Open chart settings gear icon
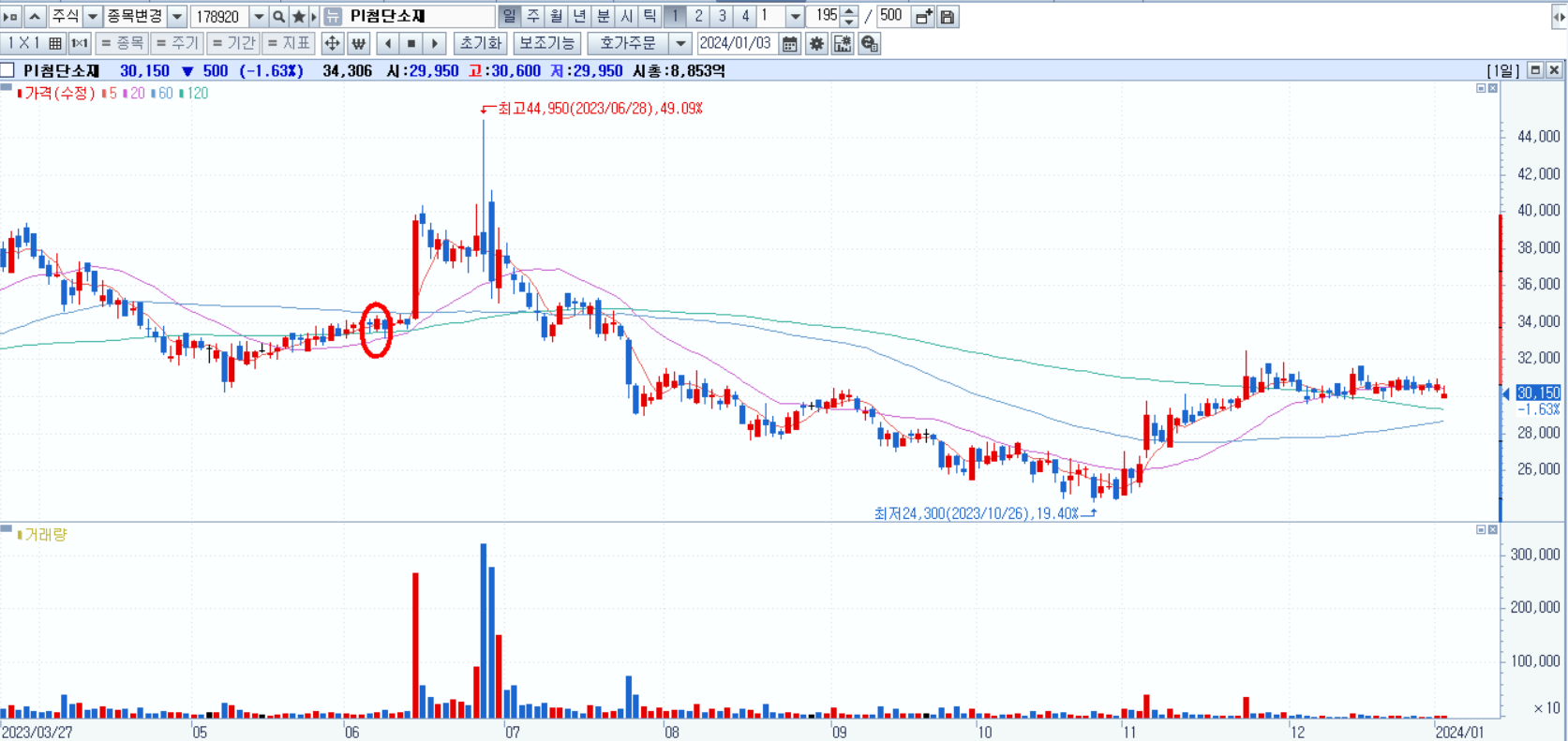Screen dimensions: 1568x741 [x=816, y=43]
